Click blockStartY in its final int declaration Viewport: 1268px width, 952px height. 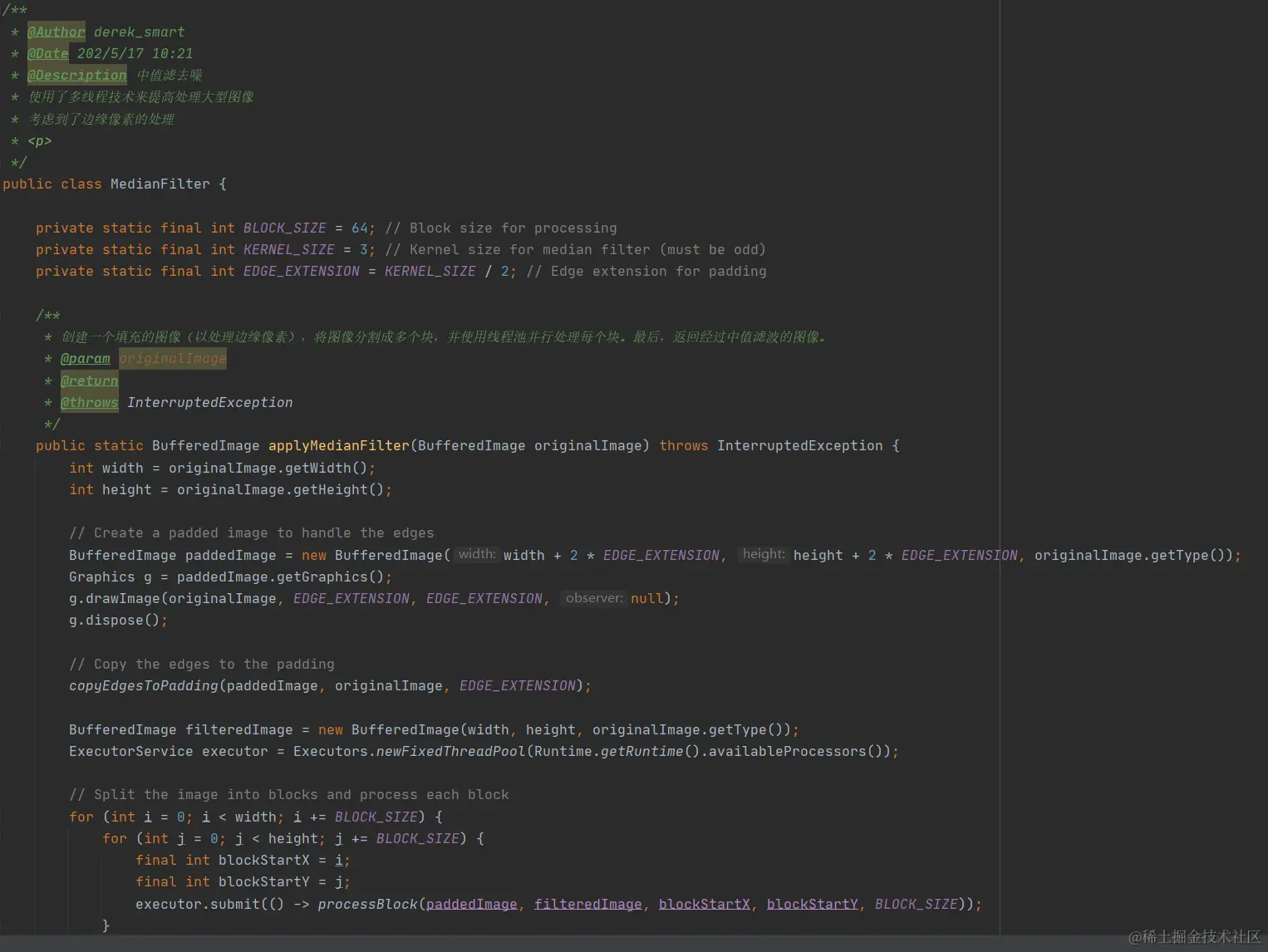pos(264,881)
